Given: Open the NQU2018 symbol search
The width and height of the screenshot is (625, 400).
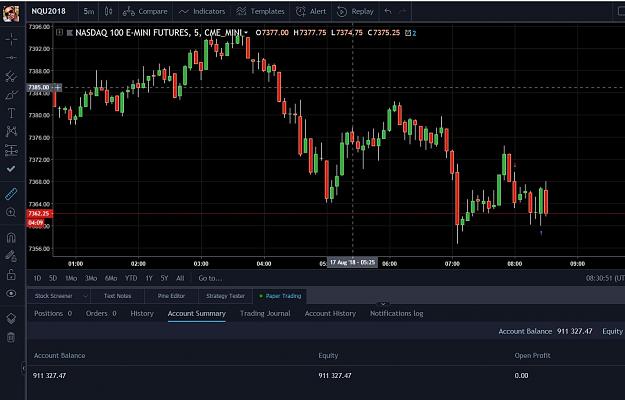Looking at the screenshot, I should 49,11.
